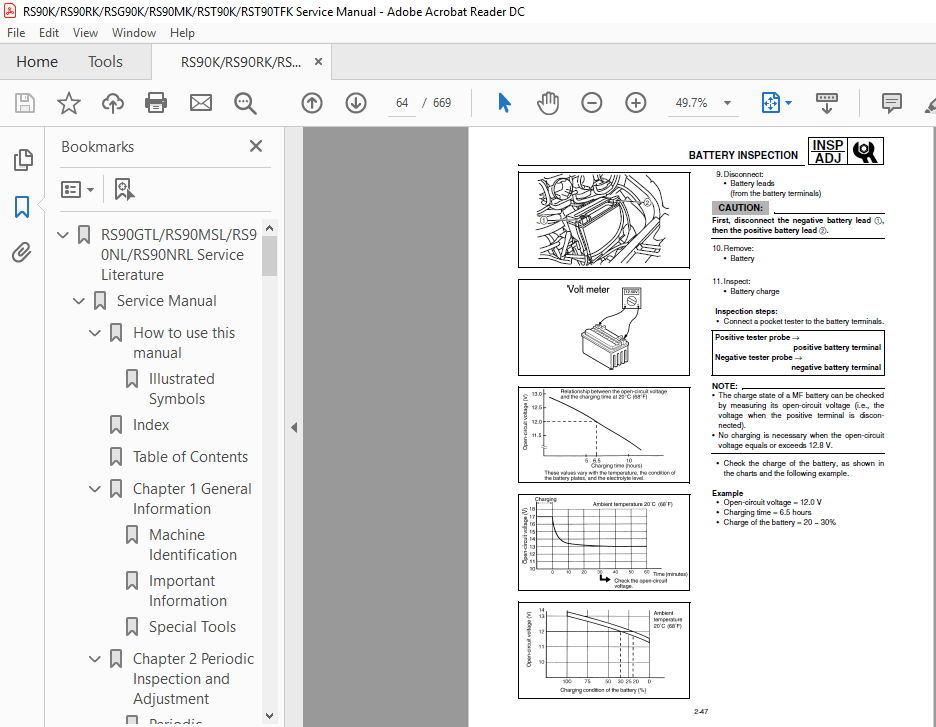Click the BATTERY INSPECTION page heading

(743, 155)
